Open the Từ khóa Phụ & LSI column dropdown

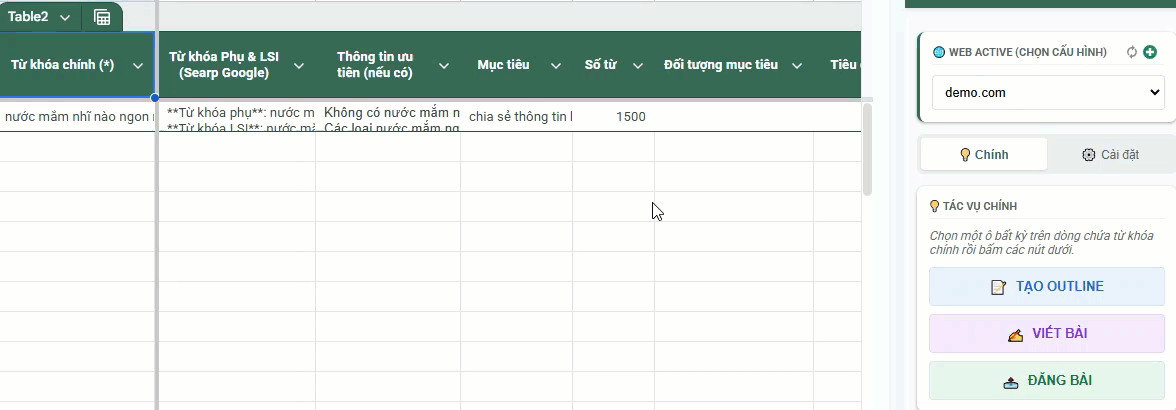[x=298, y=65]
